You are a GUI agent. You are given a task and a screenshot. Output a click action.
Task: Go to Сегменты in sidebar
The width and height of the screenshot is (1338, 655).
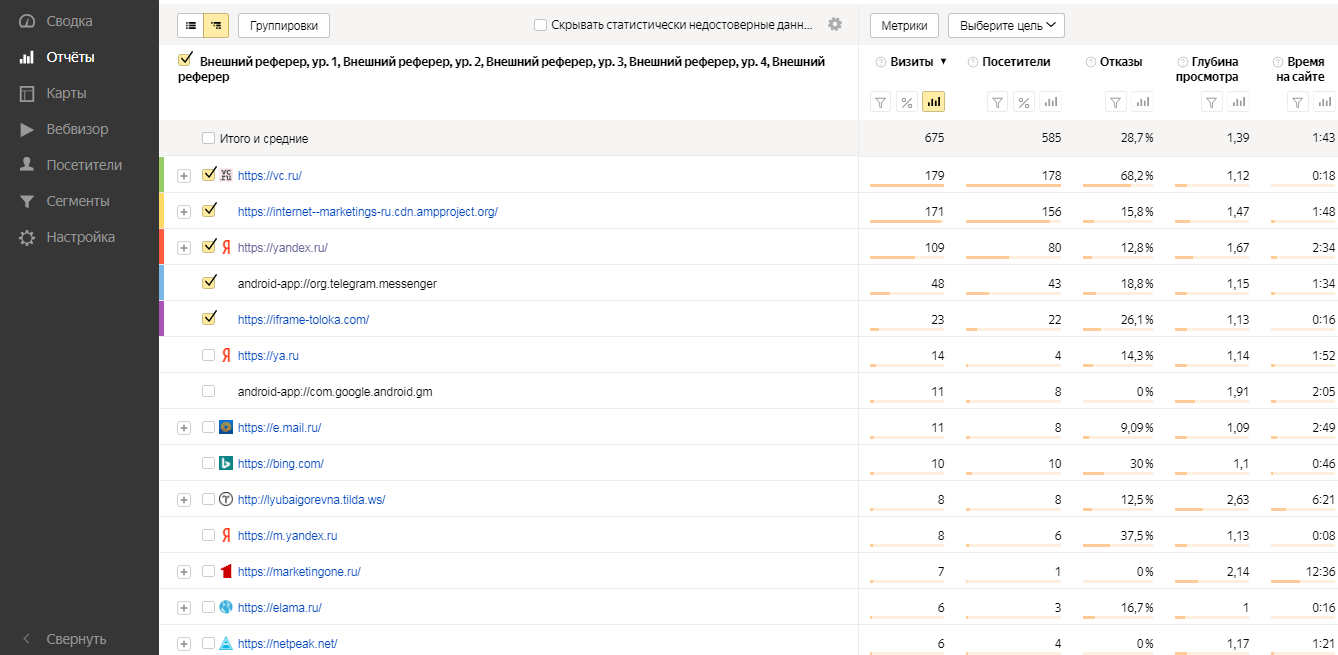77,201
